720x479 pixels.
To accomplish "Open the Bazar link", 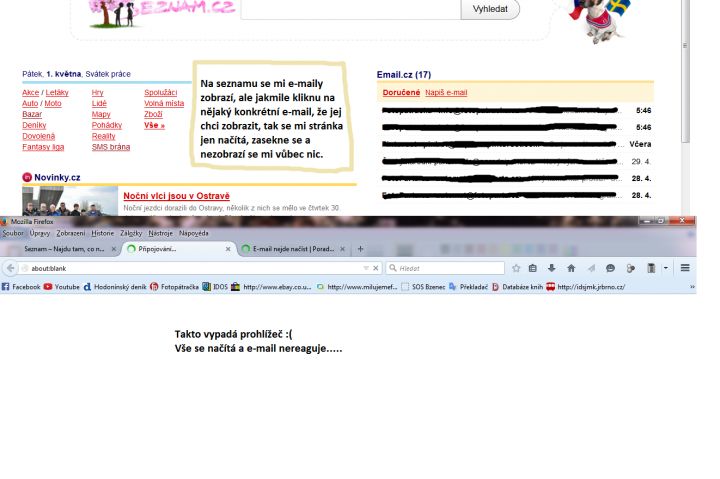I will (32, 114).
